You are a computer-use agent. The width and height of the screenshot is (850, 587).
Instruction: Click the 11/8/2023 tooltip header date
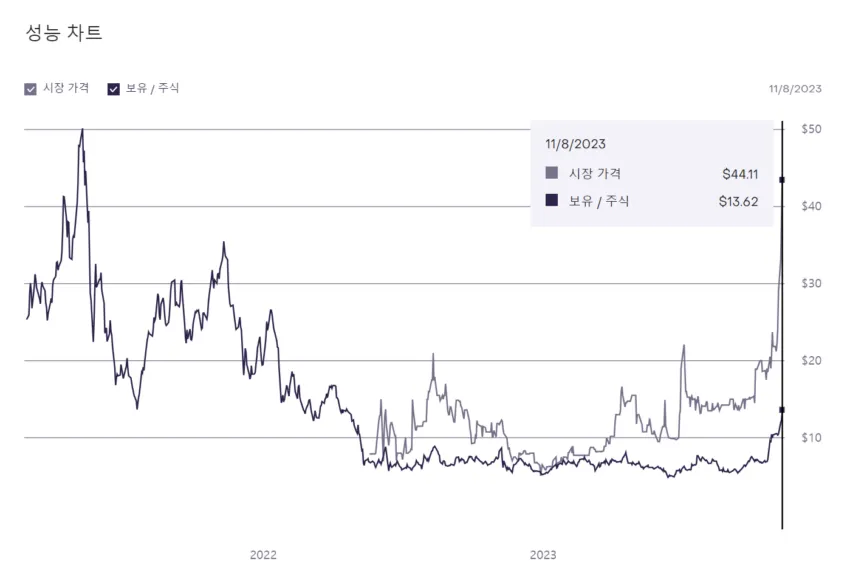(575, 144)
